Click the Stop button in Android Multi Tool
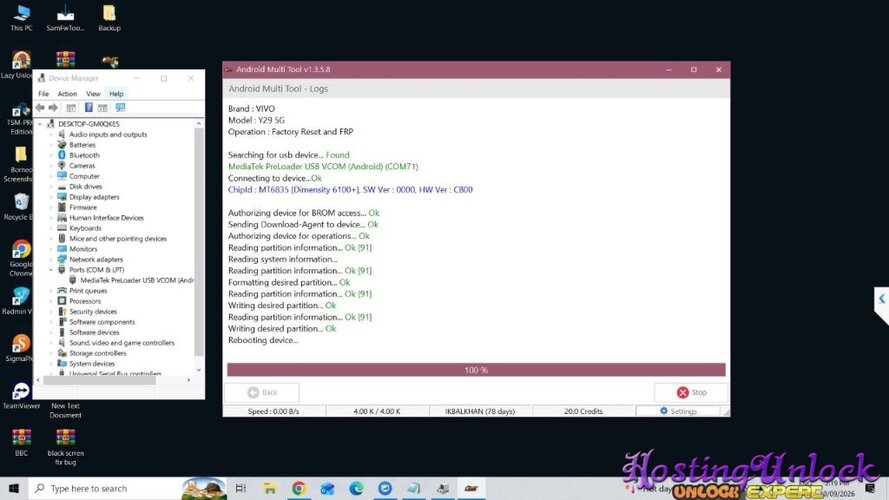Screen dimensions: 889x500 [x=691, y=392]
